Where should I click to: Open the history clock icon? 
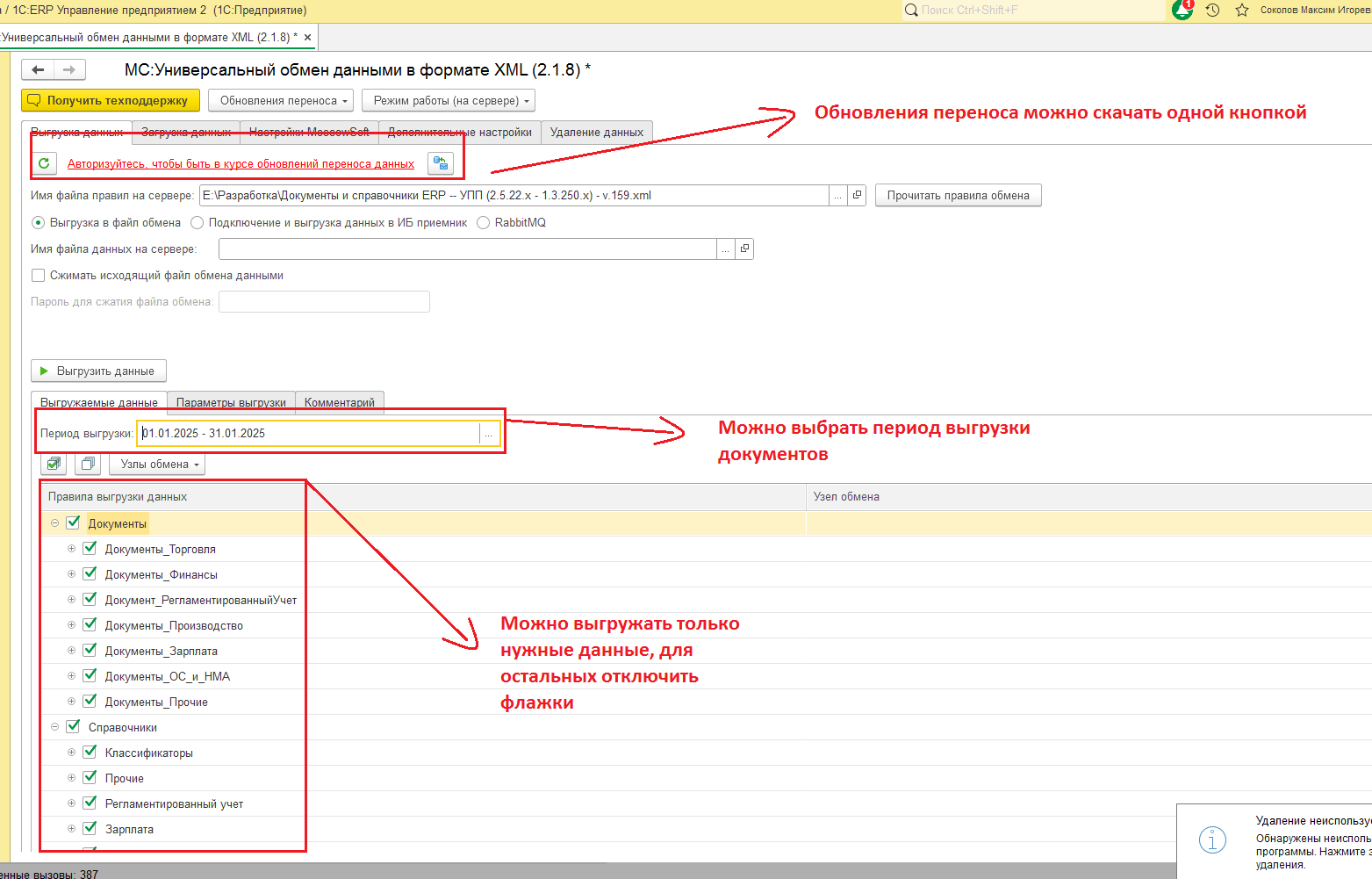(x=1212, y=10)
